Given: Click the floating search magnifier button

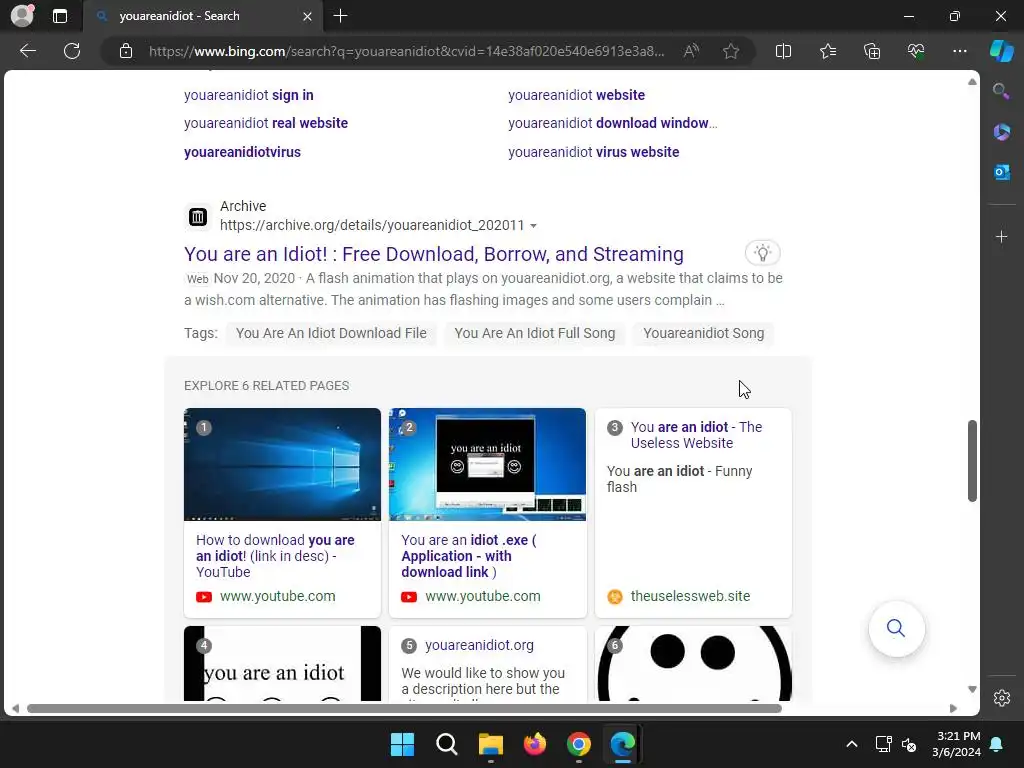Looking at the screenshot, I should coord(896,628).
